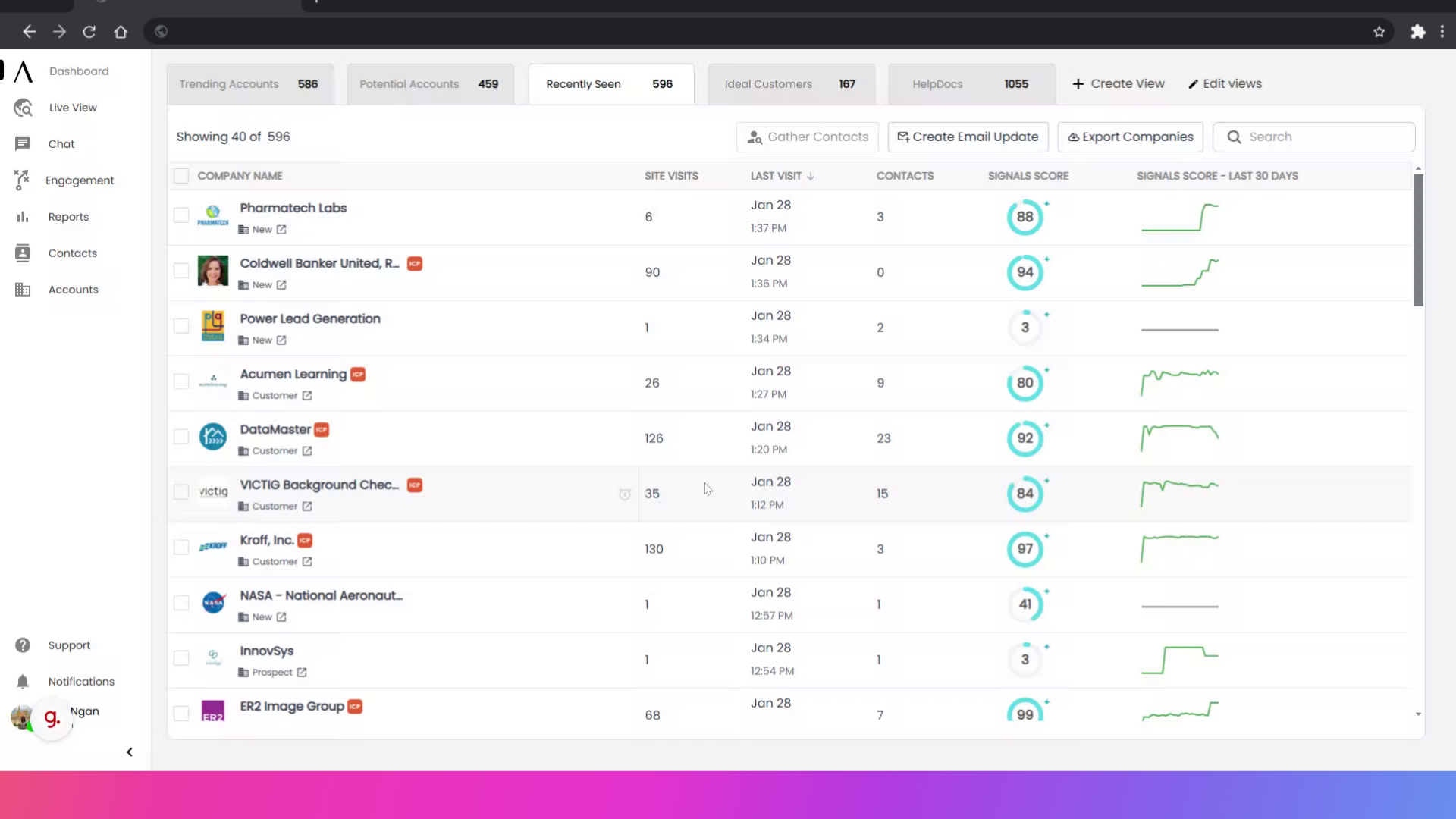Open the Live View sidebar icon
The image size is (1456, 819).
click(x=23, y=108)
